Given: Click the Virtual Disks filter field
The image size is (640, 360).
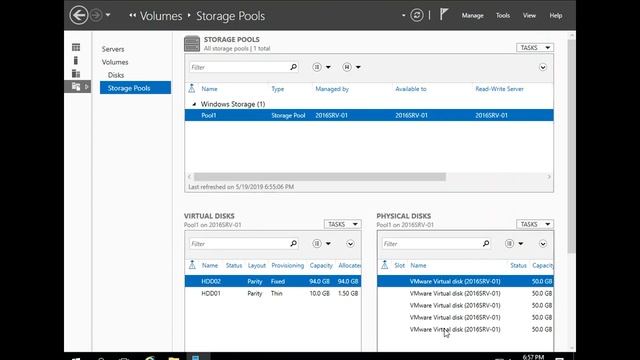Looking at the screenshot, I should [x=239, y=244].
